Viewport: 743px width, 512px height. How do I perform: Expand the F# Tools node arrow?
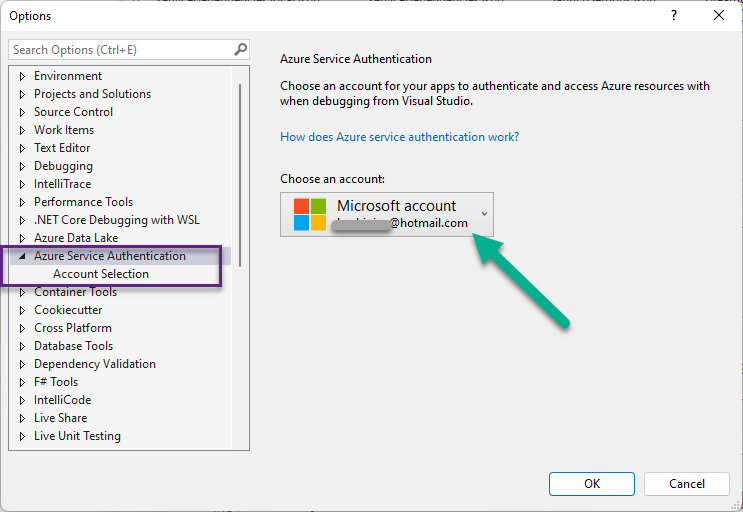pos(22,382)
